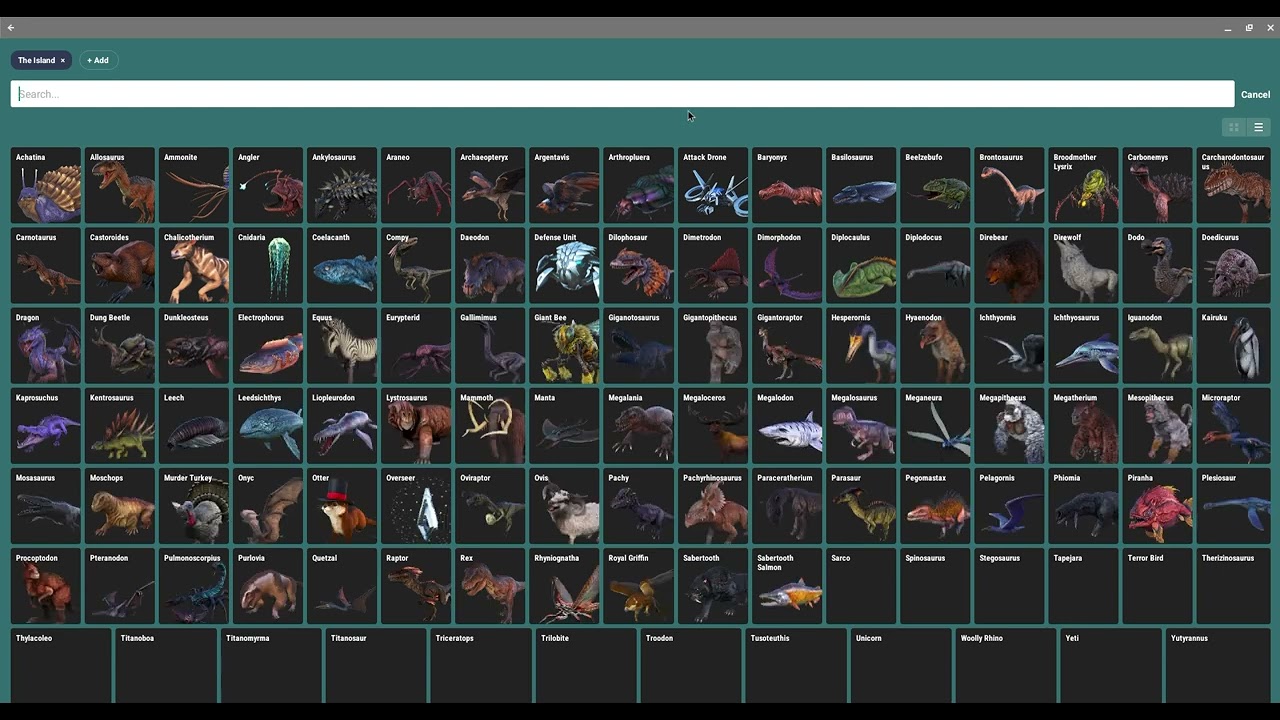The width and height of the screenshot is (1280, 720).
Task: Pick the Therizinosaurus card
Action: click(1232, 585)
